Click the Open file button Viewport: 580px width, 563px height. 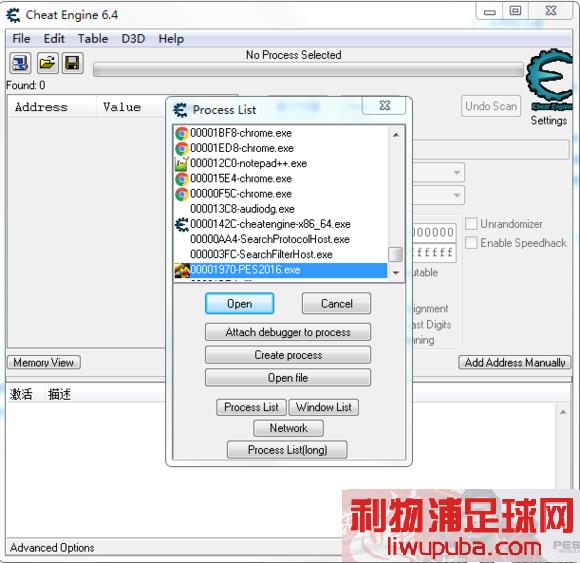pos(288,378)
